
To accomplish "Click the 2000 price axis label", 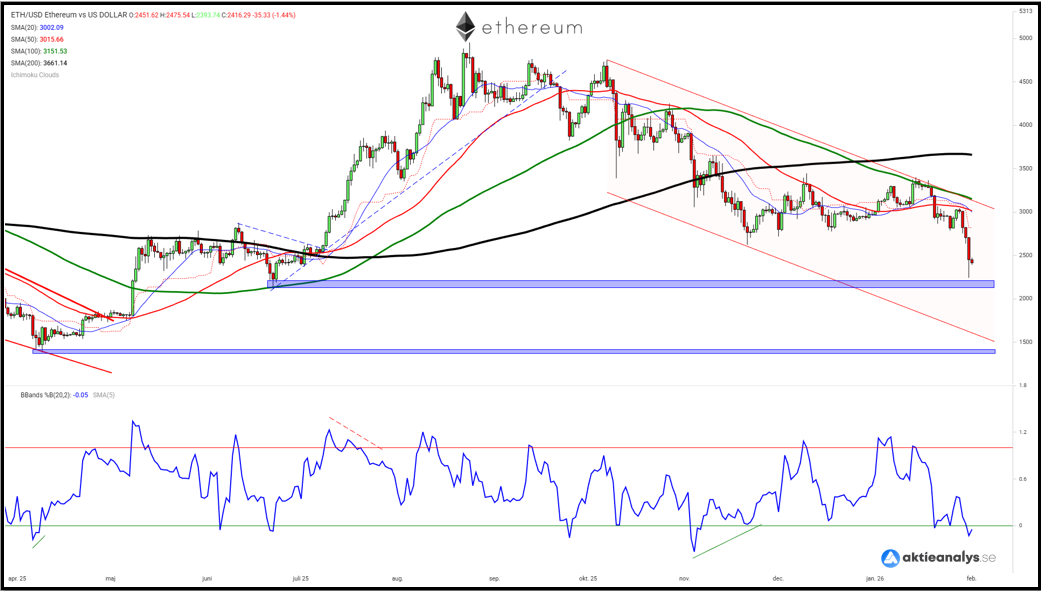I will tap(1025, 299).
